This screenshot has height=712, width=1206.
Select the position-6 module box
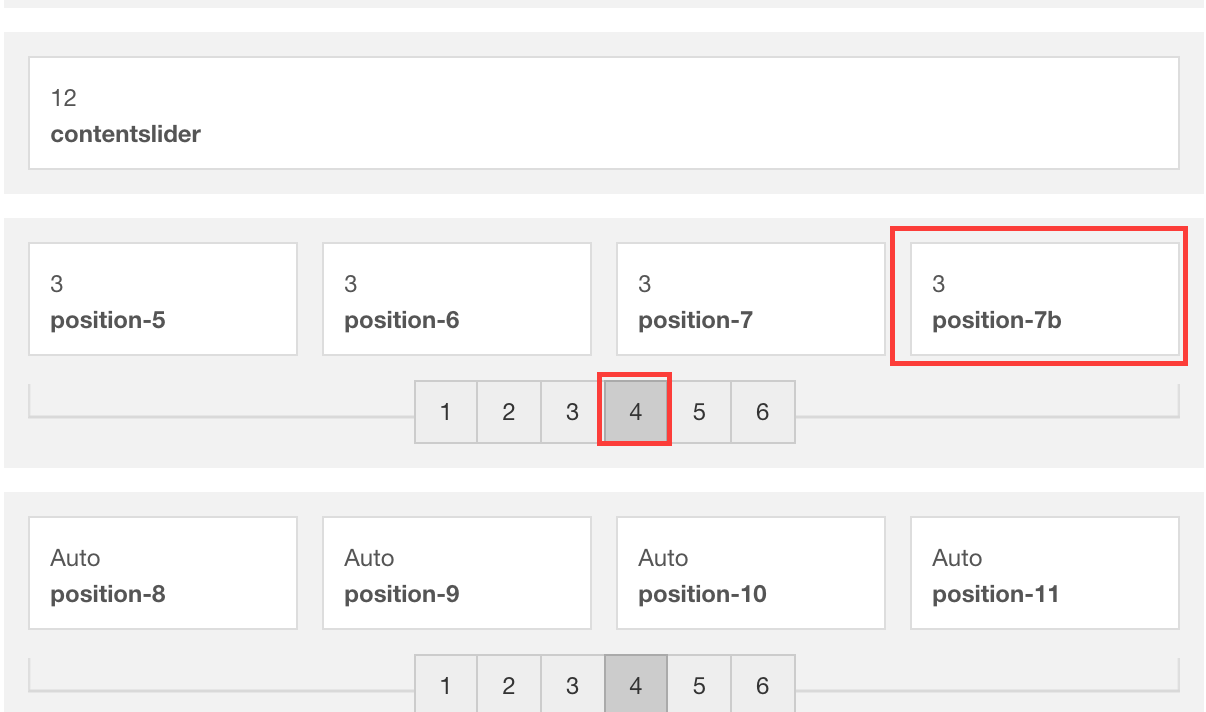pyautogui.click(x=457, y=299)
